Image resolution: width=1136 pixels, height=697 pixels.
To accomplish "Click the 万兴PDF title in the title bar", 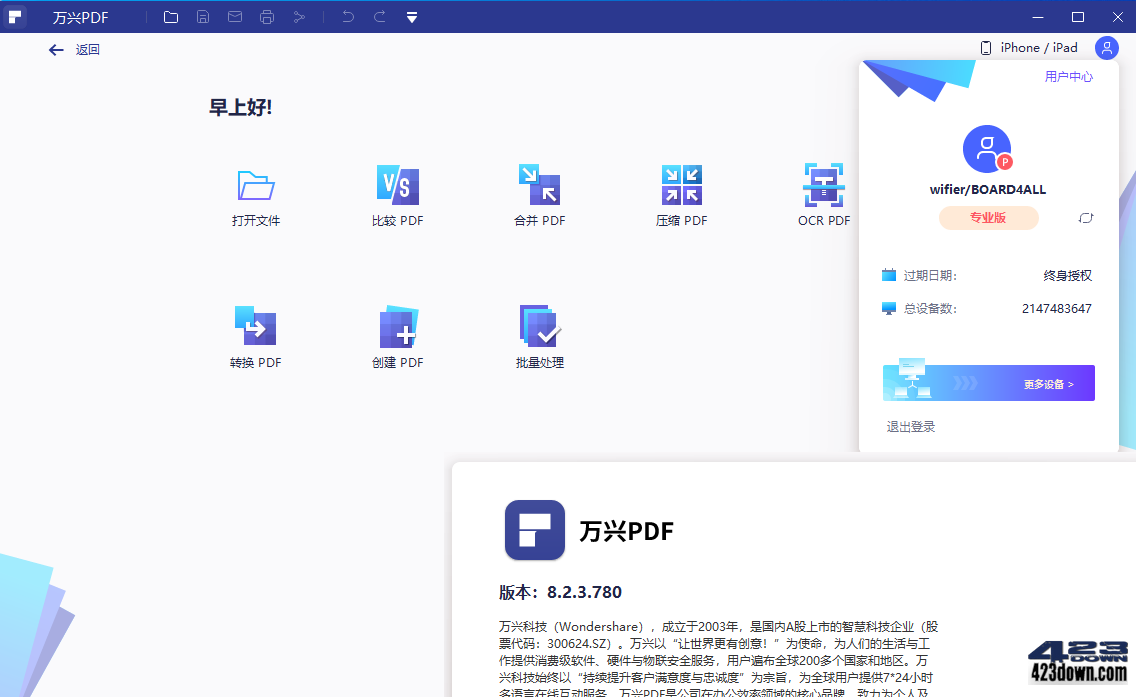I will 80,17.
